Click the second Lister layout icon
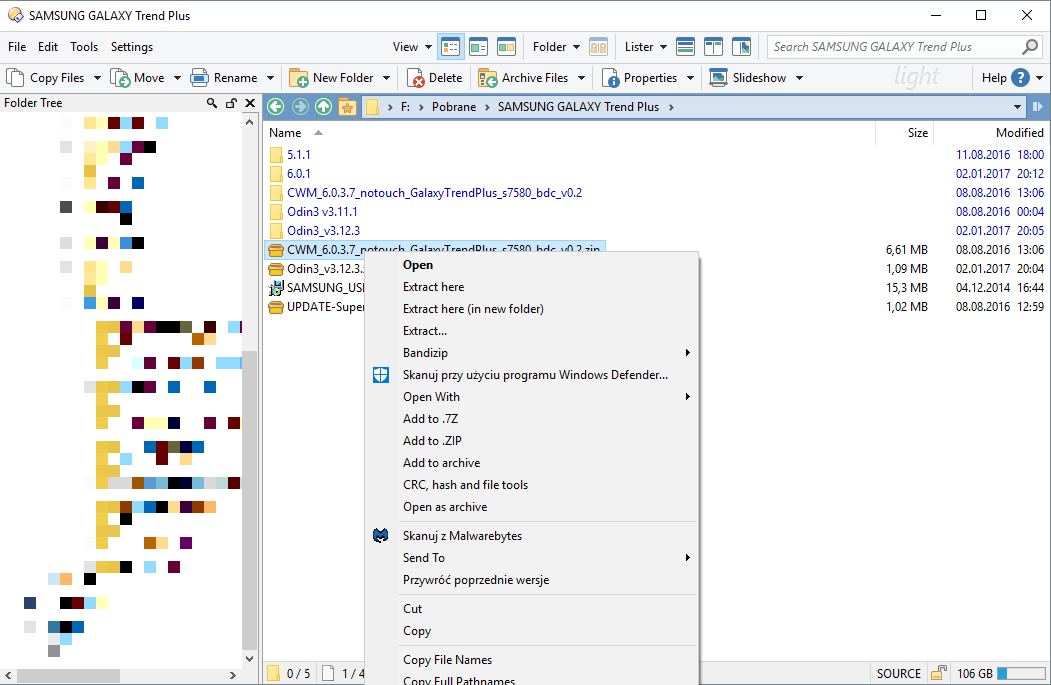The width and height of the screenshot is (1051, 685). click(x=713, y=47)
